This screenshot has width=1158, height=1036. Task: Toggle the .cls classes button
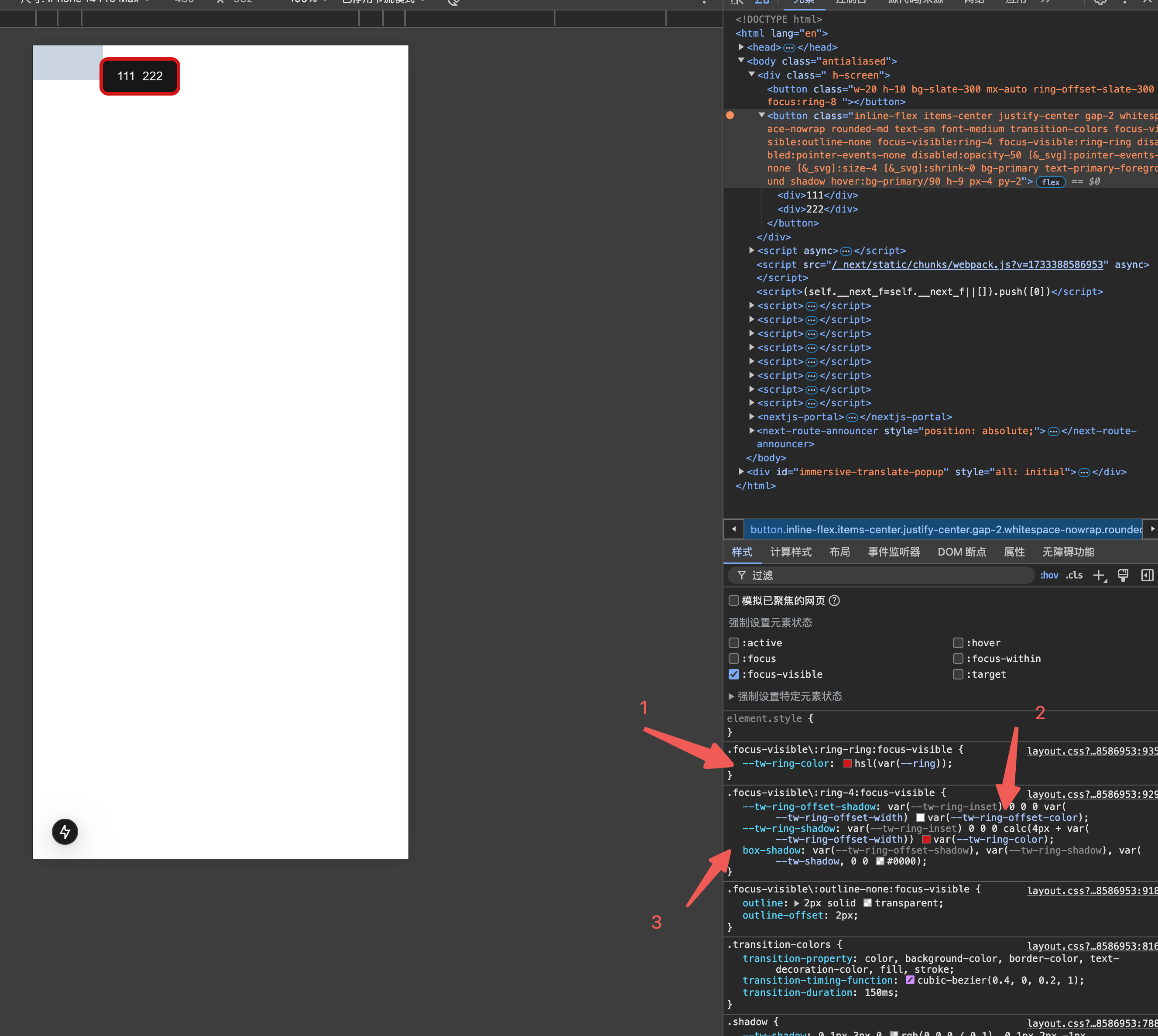1074,576
